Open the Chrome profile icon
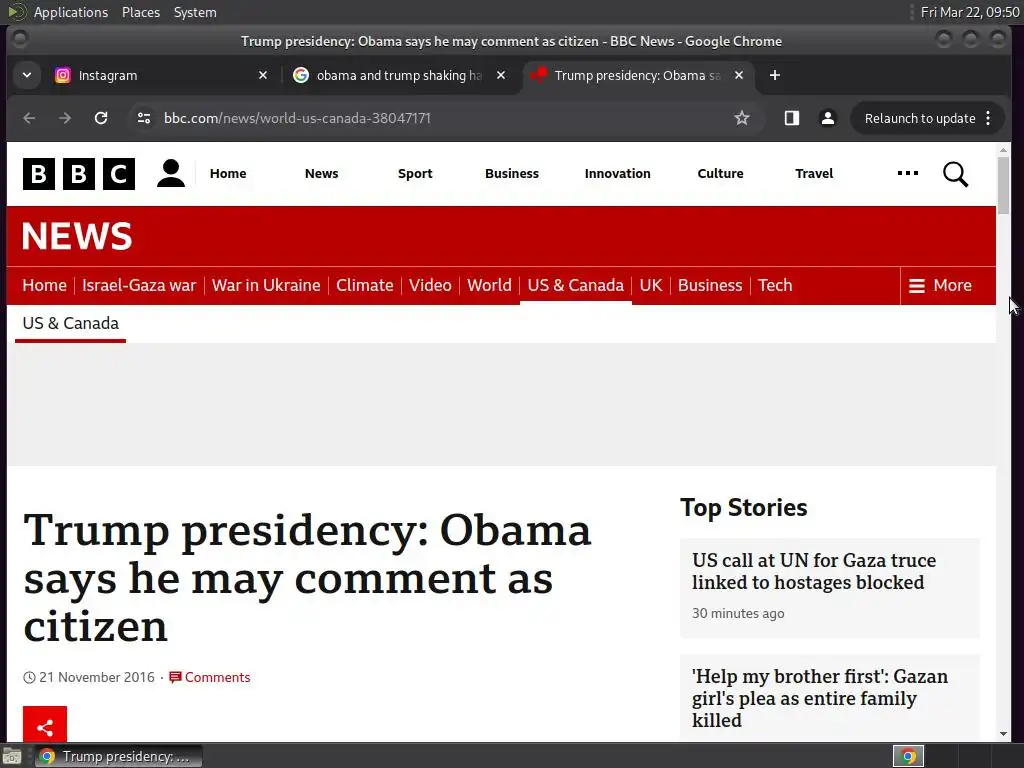This screenshot has width=1024, height=768. [827, 118]
